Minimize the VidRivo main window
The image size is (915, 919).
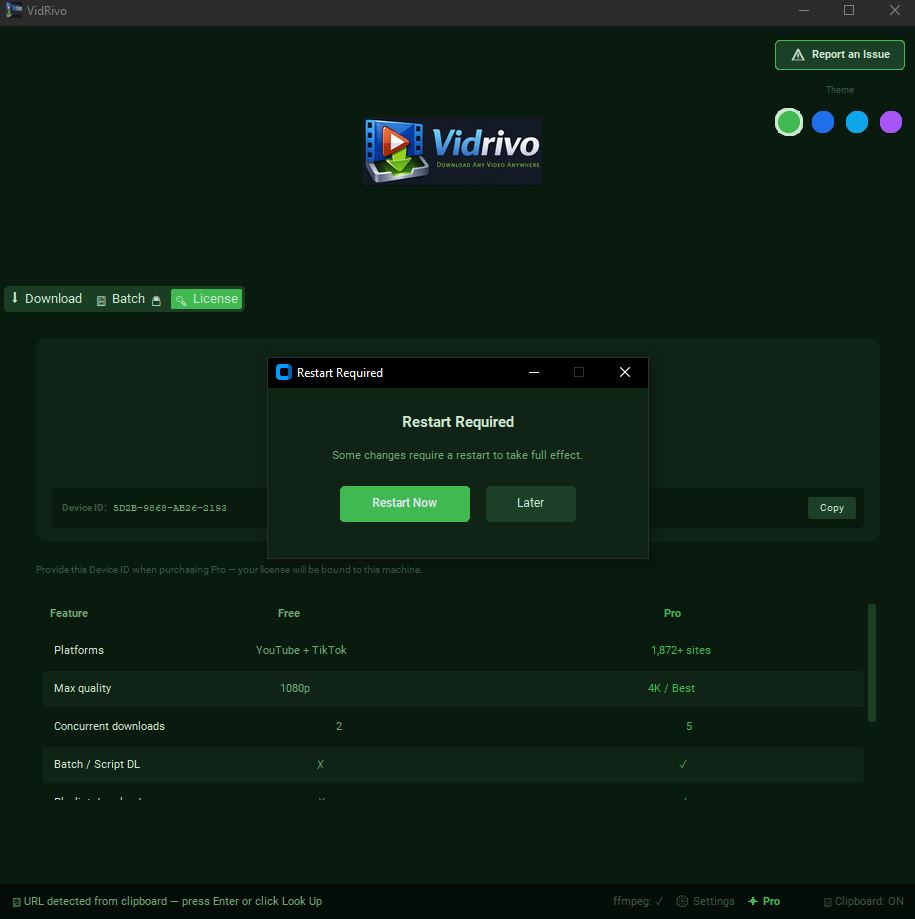804,10
